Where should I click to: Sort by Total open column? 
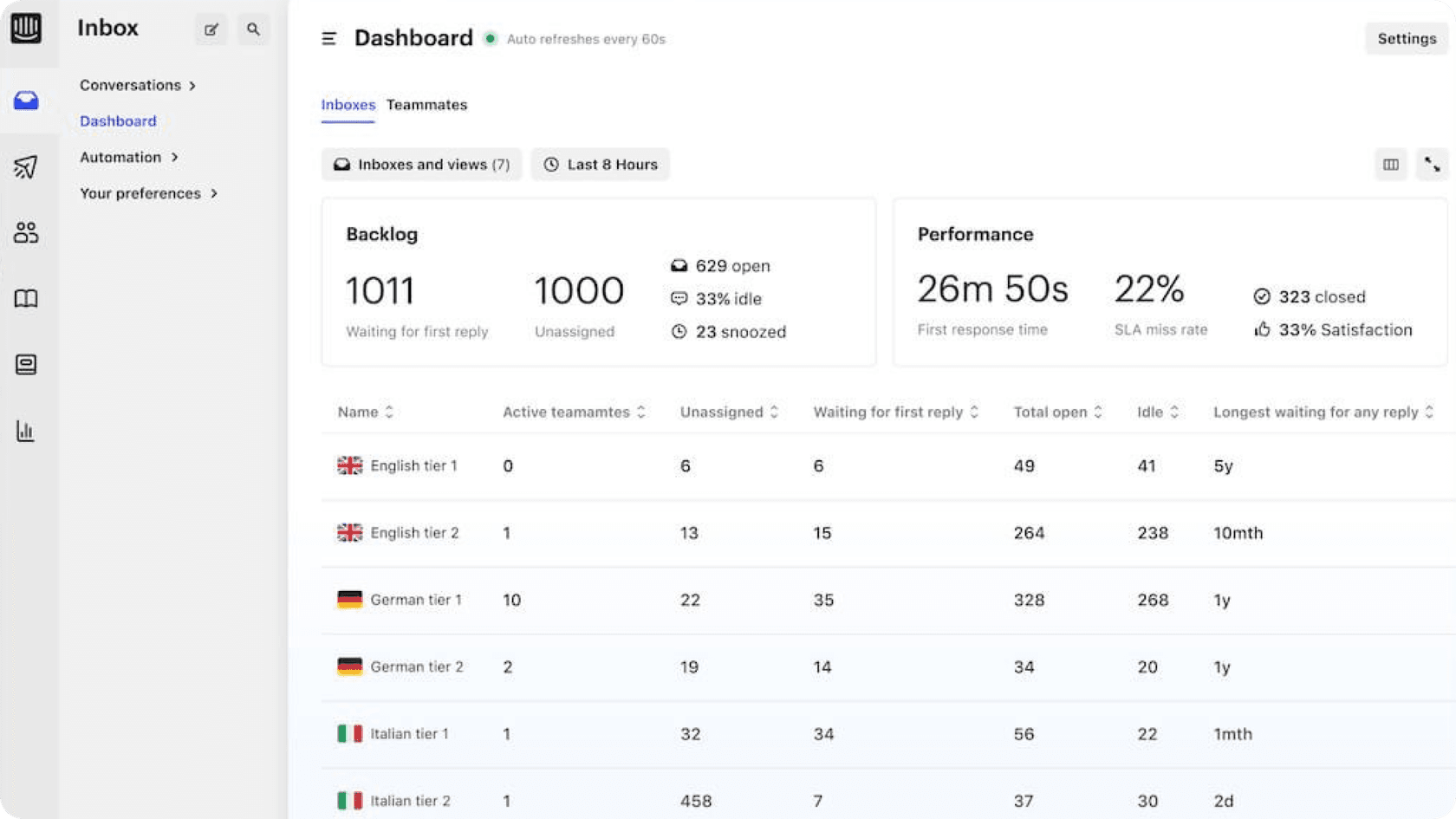coord(1058,412)
